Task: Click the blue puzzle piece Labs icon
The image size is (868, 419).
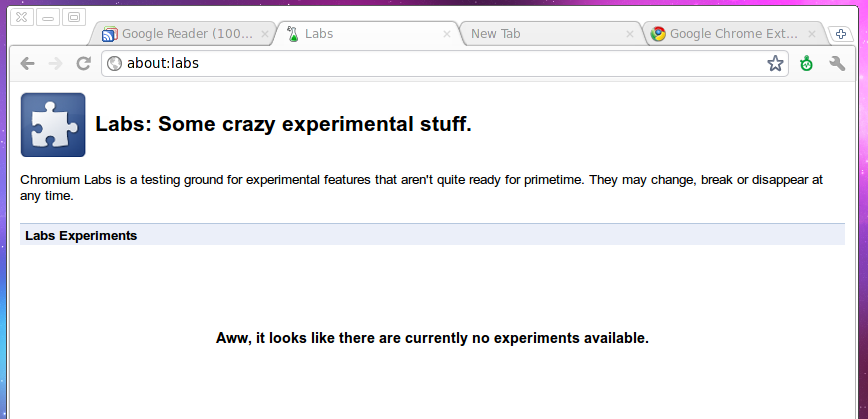Action: pos(52,125)
